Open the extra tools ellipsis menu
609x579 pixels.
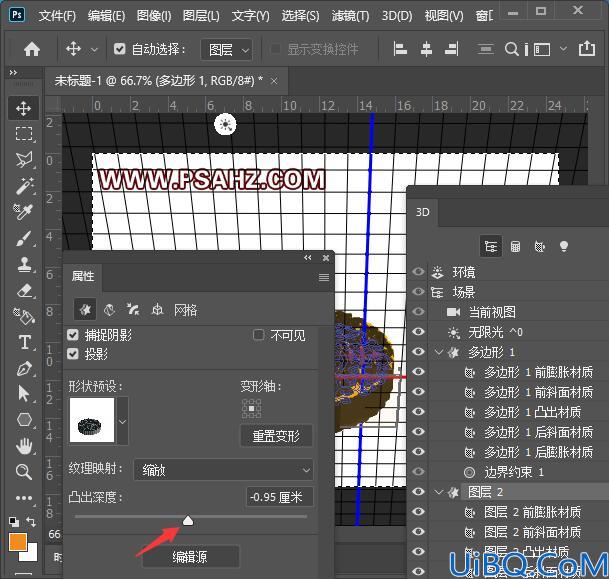pos(24,498)
